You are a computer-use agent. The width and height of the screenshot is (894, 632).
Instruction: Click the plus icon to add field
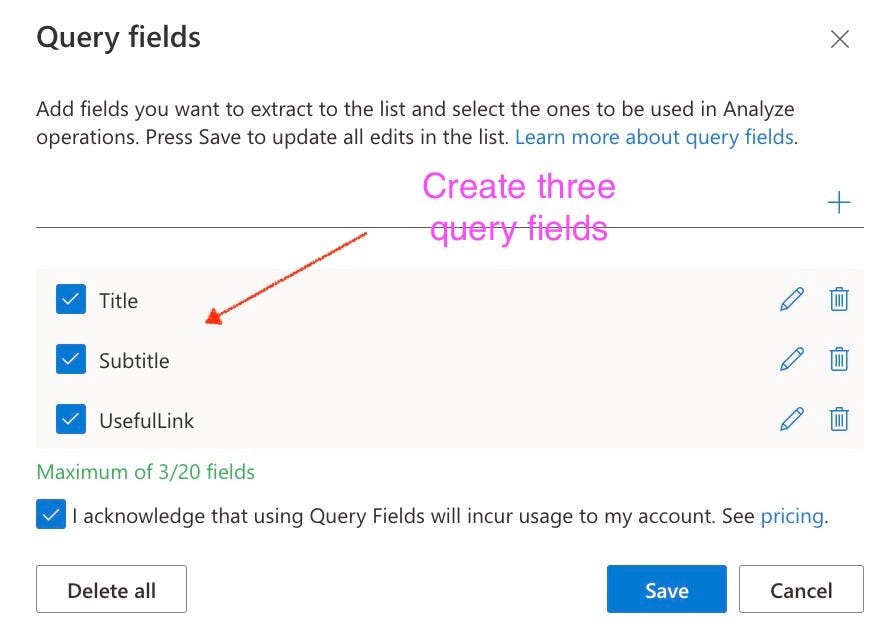(x=839, y=202)
